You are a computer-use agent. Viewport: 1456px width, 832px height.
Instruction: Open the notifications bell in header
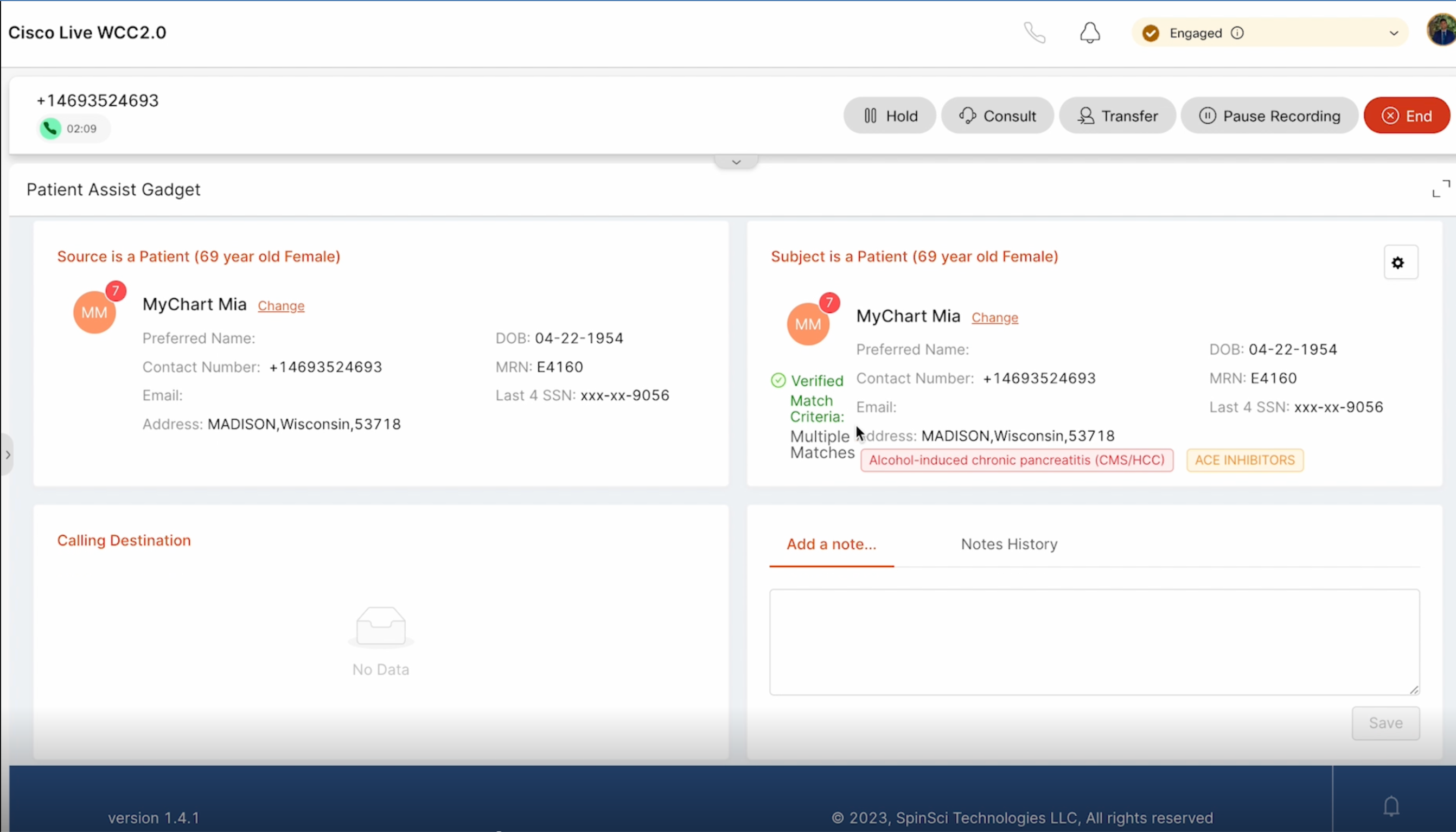(1090, 33)
